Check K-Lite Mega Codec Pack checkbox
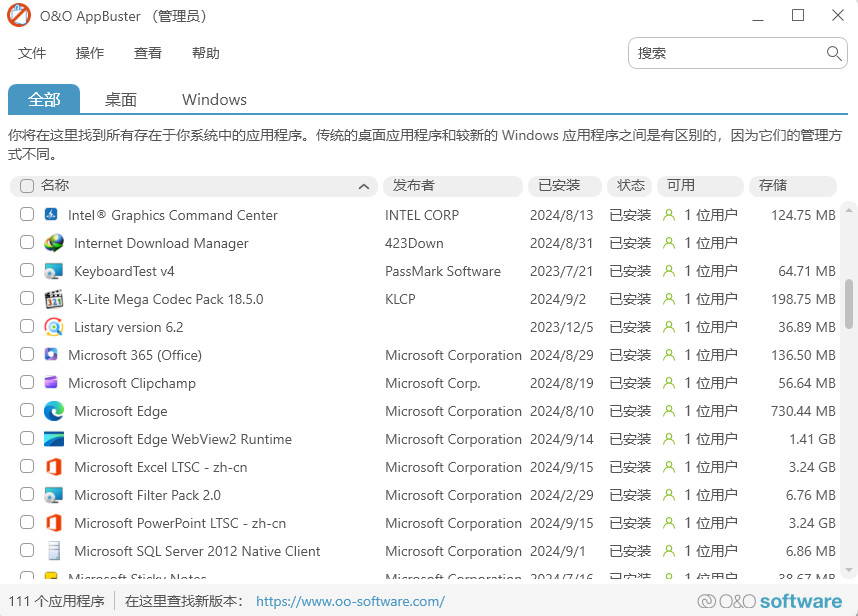Image resolution: width=858 pixels, height=616 pixels. (27, 298)
